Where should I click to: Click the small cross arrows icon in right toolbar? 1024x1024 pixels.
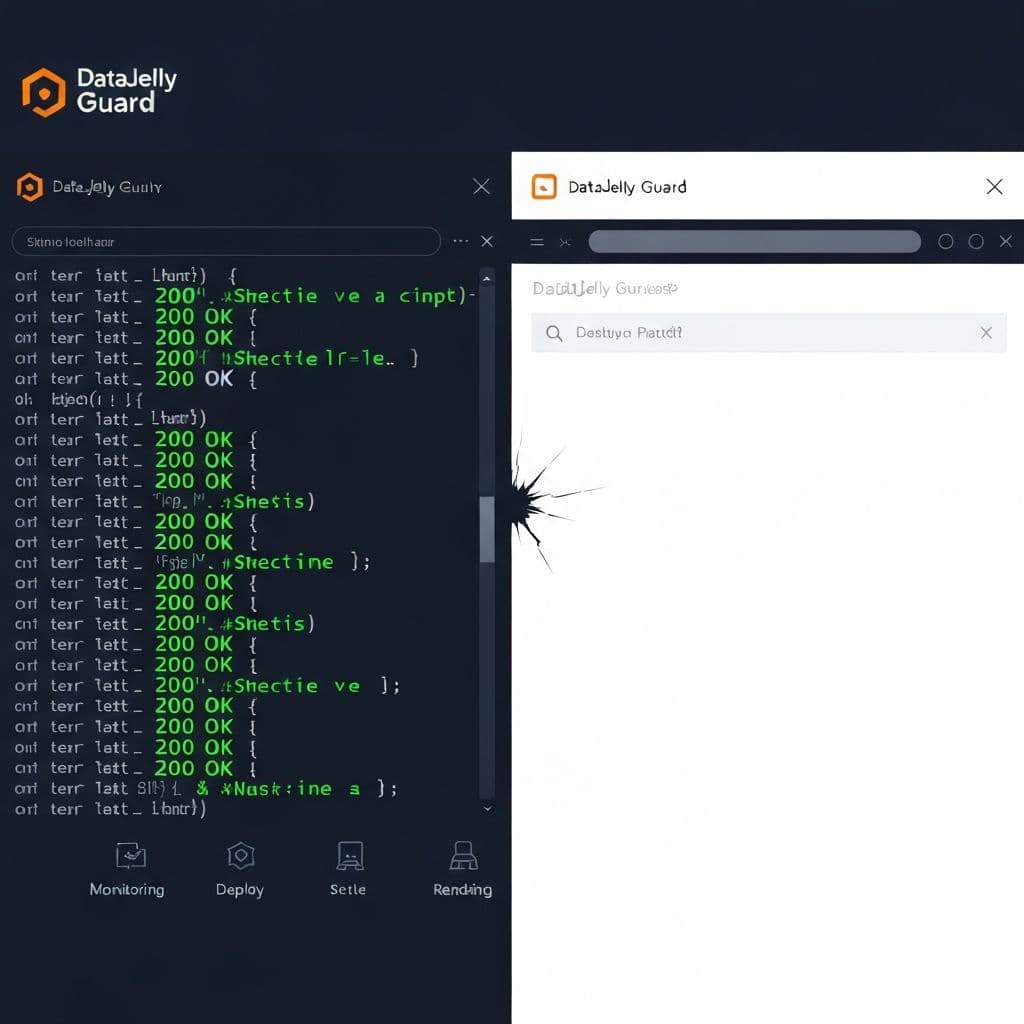tap(565, 242)
